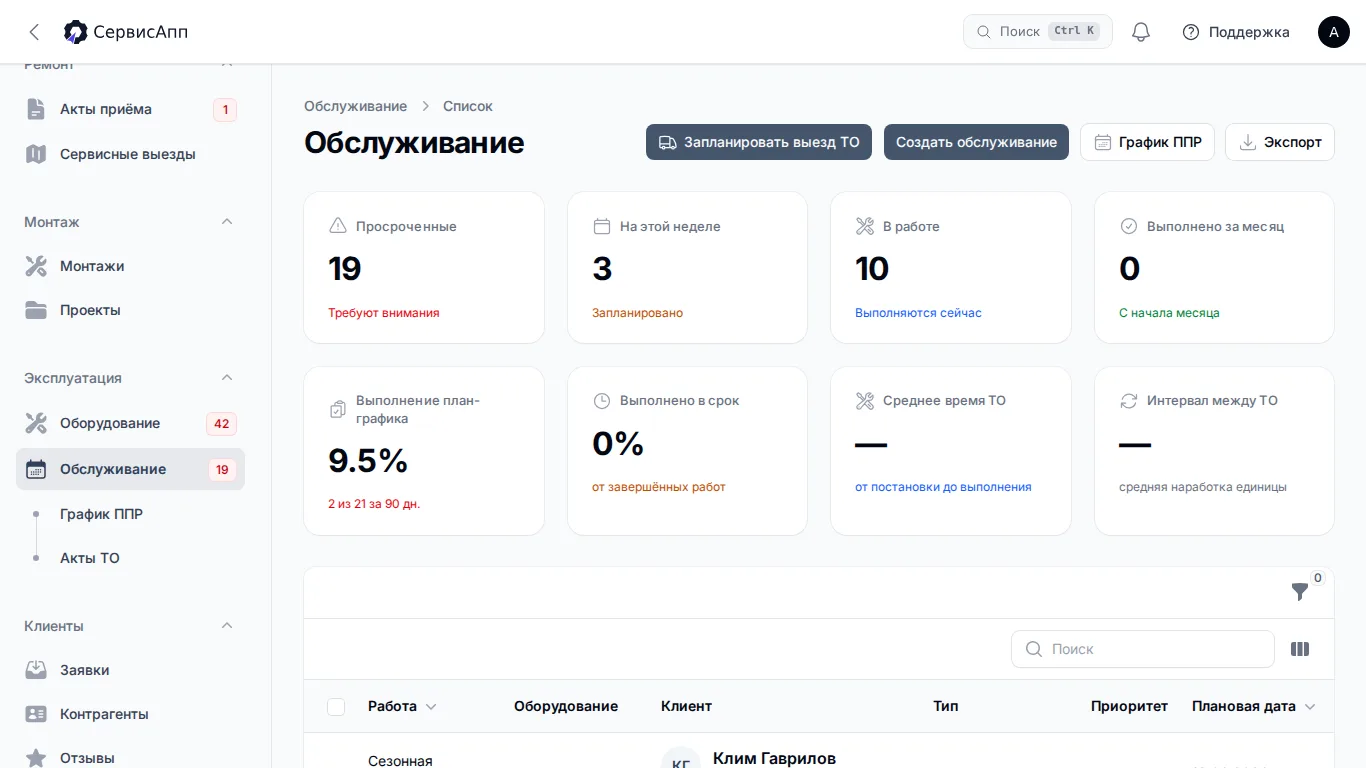Click Клиент column header
This screenshot has height=768, width=1366.
pos(686,706)
